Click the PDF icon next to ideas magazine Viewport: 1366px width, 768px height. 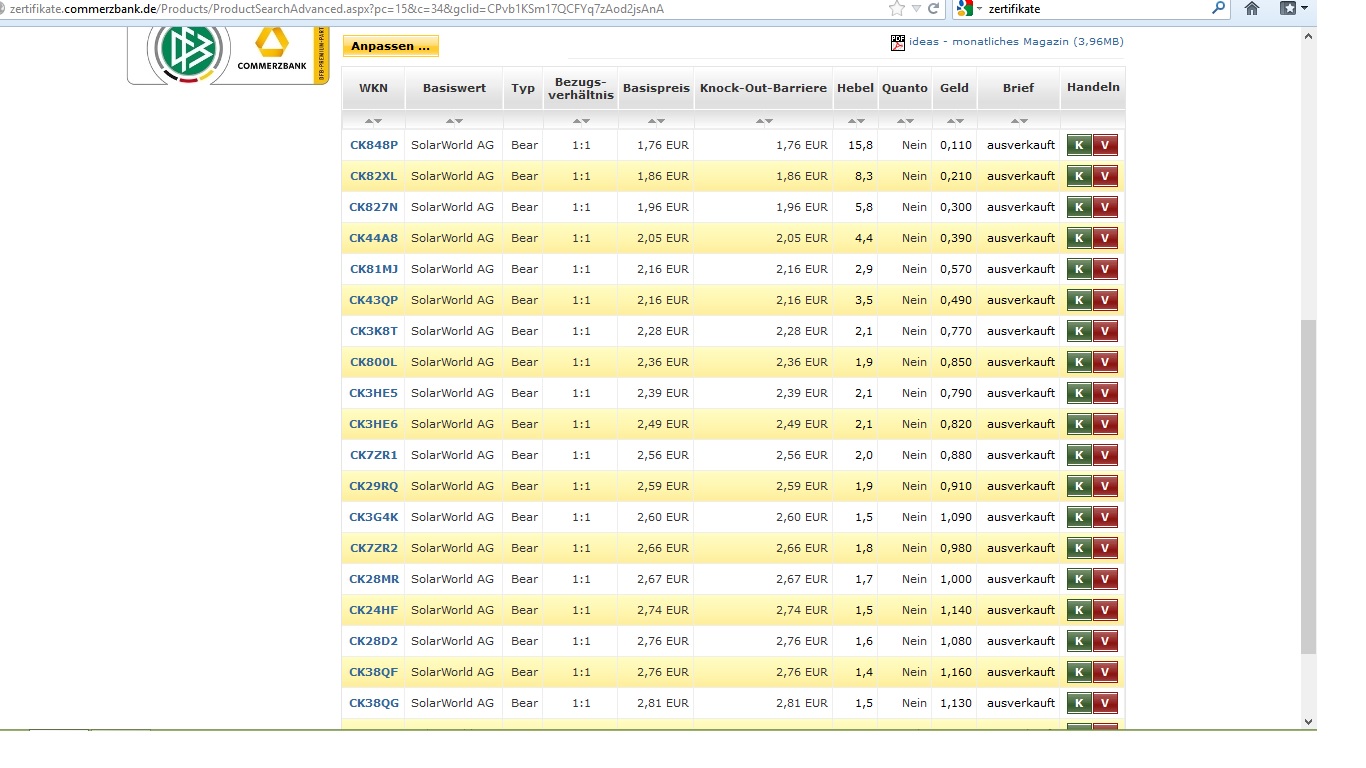coord(897,42)
